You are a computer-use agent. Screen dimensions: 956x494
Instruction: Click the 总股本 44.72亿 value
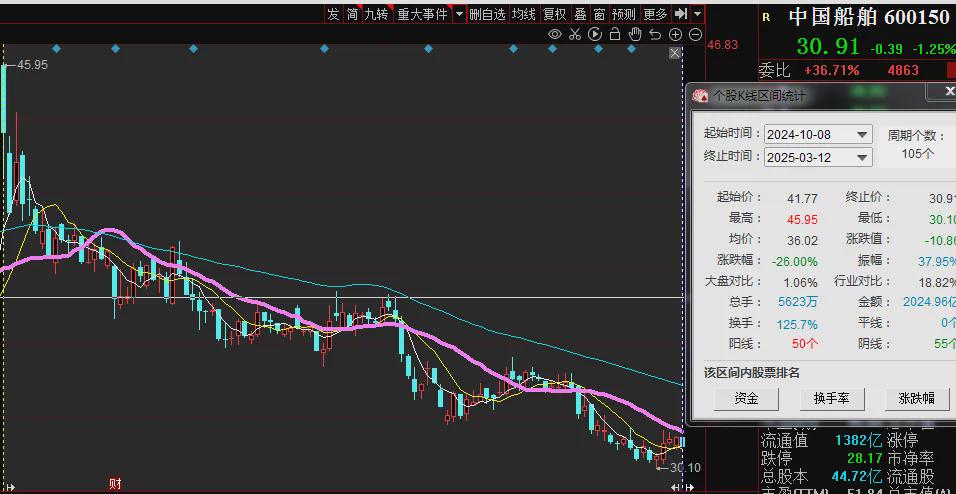pos(857,476)
